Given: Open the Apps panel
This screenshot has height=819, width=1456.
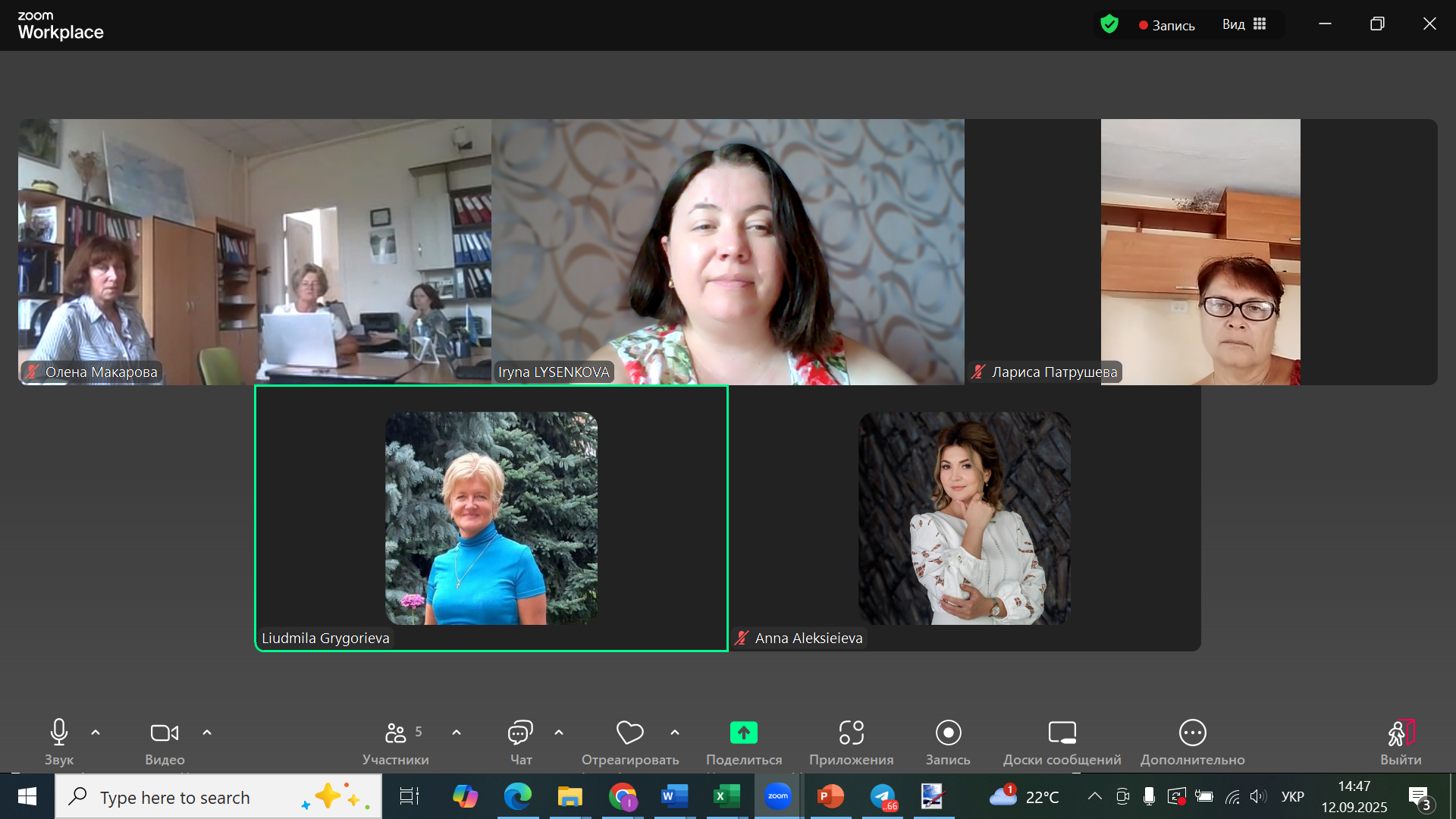Looking at the screenshot, I should (851, 733).
